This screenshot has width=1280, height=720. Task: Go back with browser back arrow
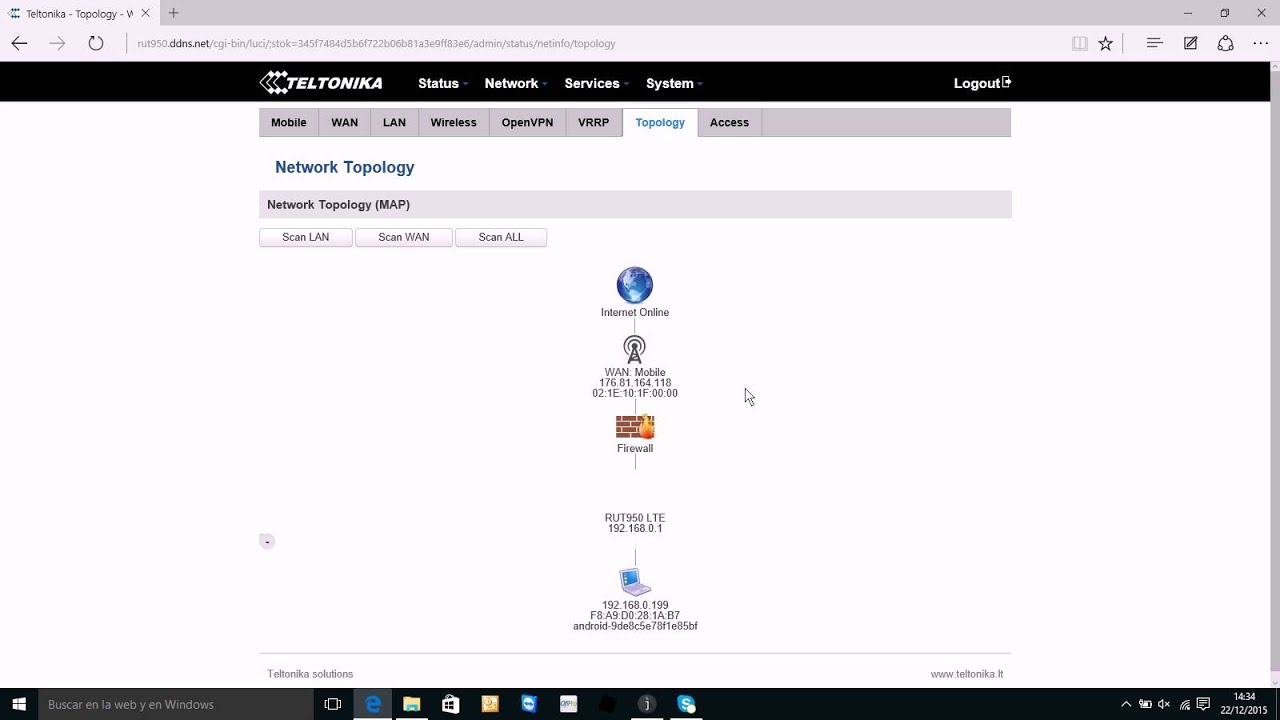19,43
